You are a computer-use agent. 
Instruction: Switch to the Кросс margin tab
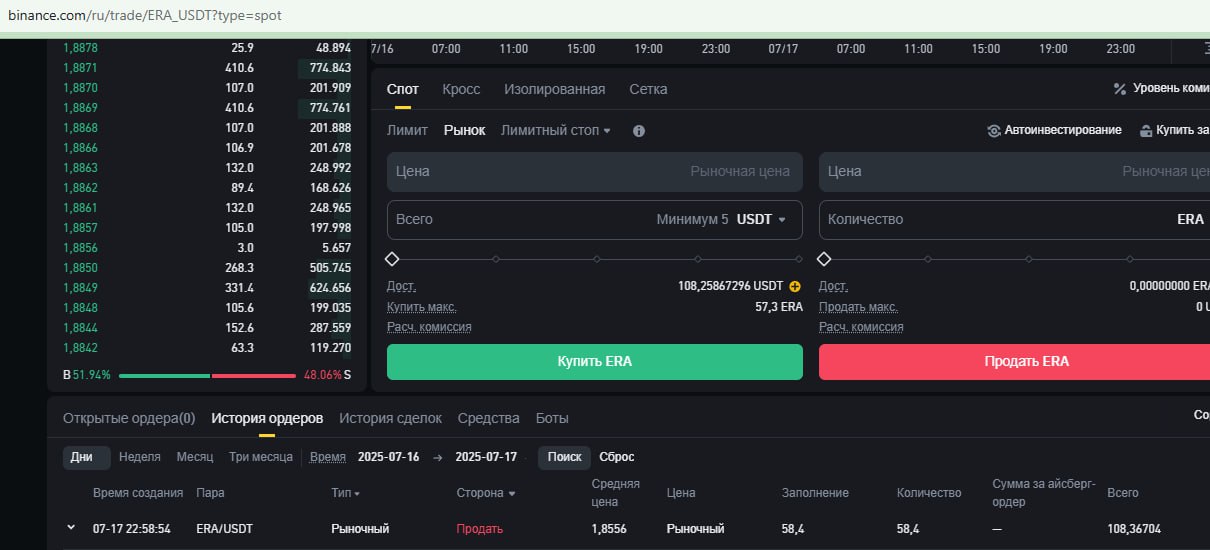point(461,89)
